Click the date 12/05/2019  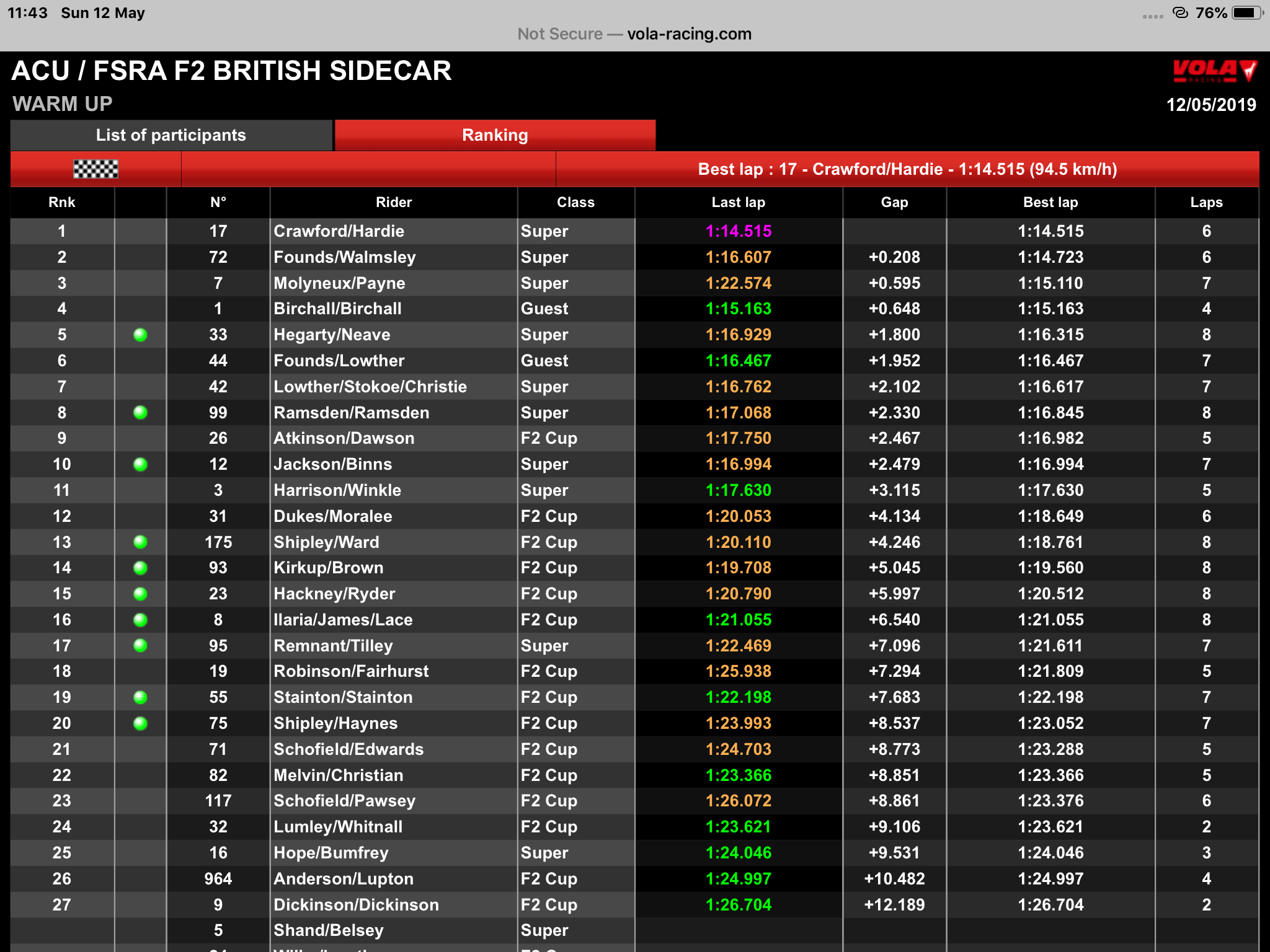pyautogui.click(x=1211, y=105)
